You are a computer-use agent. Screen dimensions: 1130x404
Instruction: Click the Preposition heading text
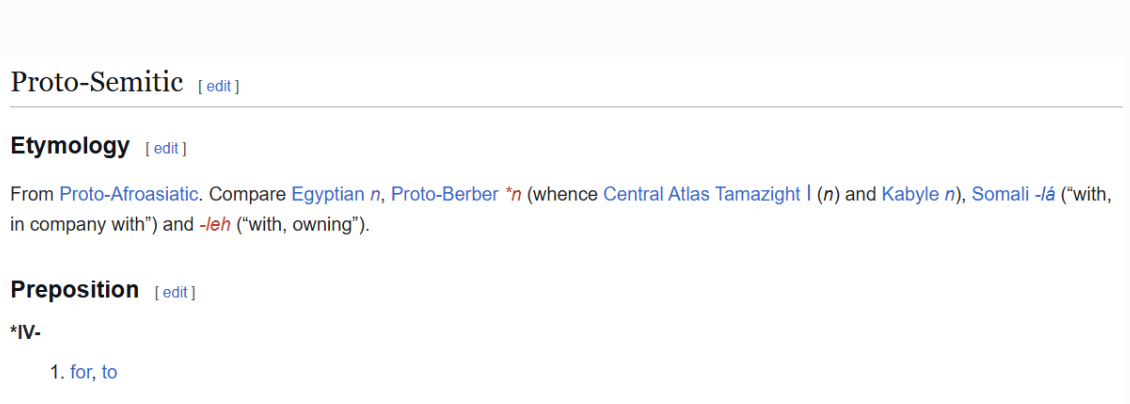[74, 289]
